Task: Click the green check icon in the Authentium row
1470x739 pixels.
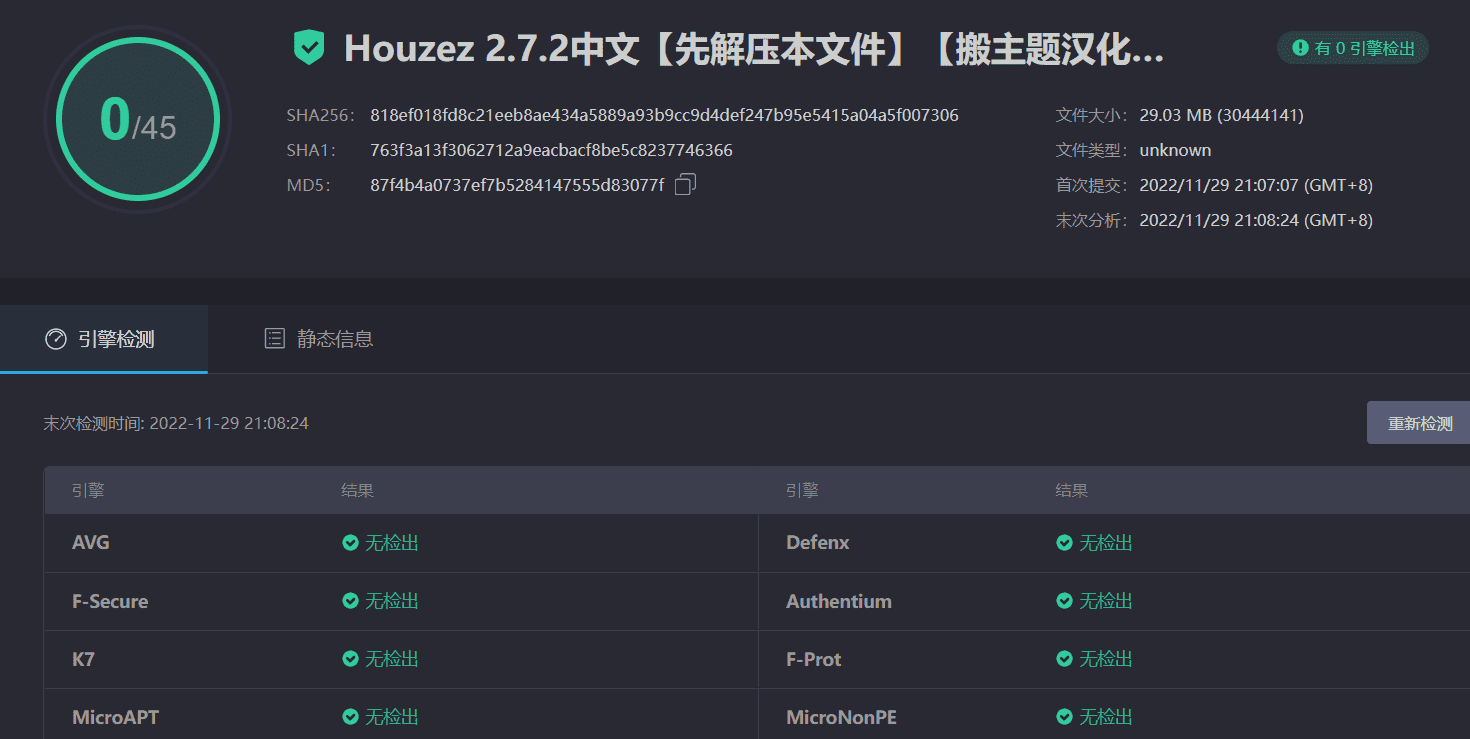Action: coord(1064,601)
